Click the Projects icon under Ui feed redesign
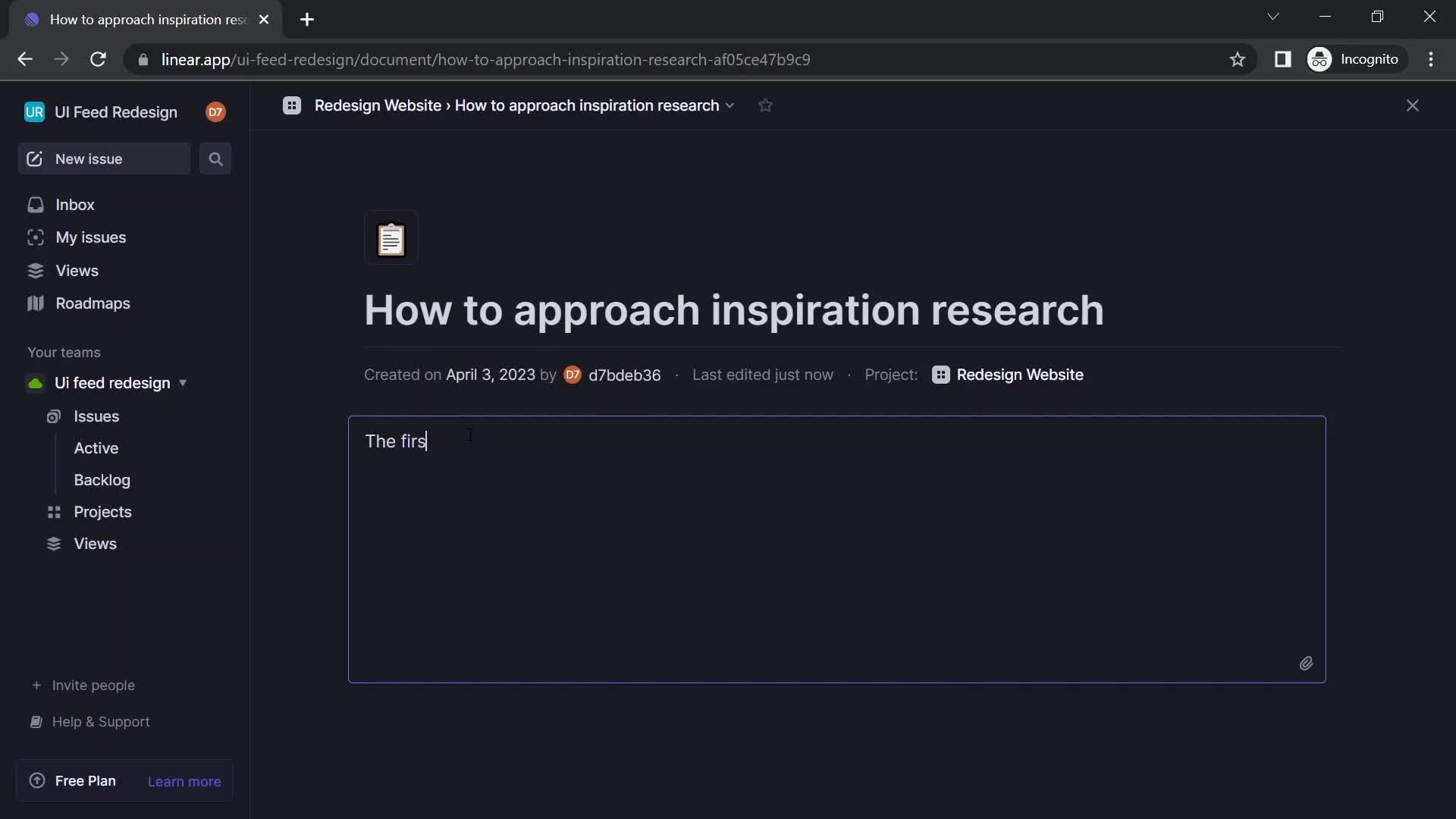This screenshot has width=1456, height=819. point(53,512)
